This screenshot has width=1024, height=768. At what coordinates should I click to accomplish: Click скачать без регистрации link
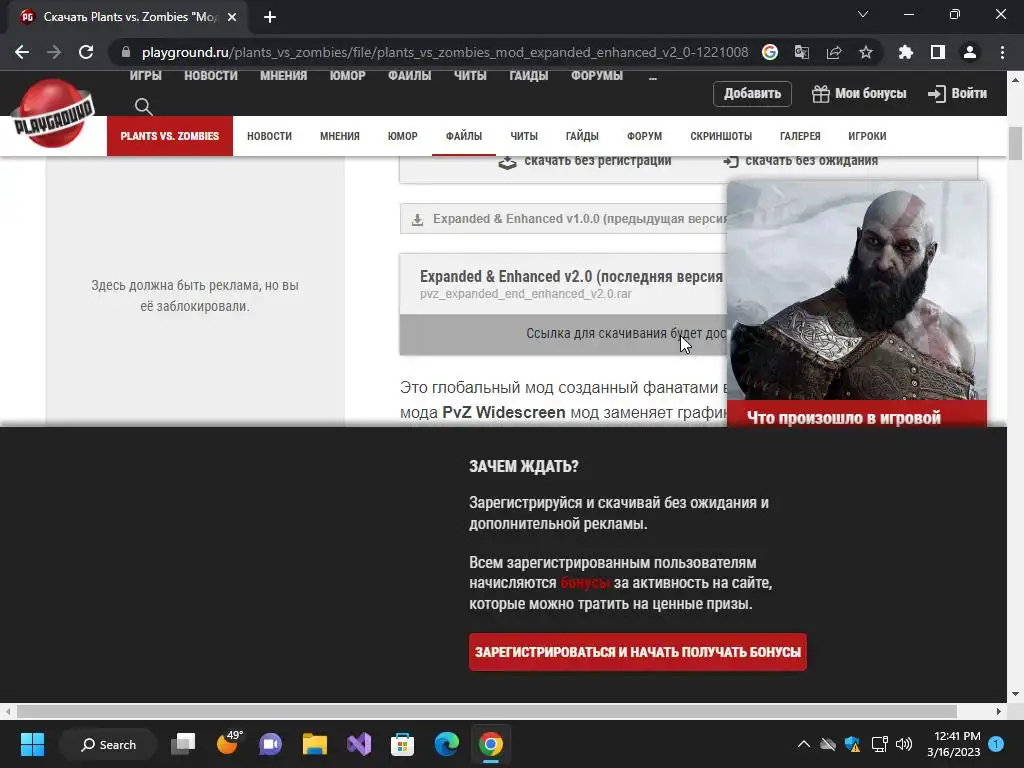pos(584,161)
